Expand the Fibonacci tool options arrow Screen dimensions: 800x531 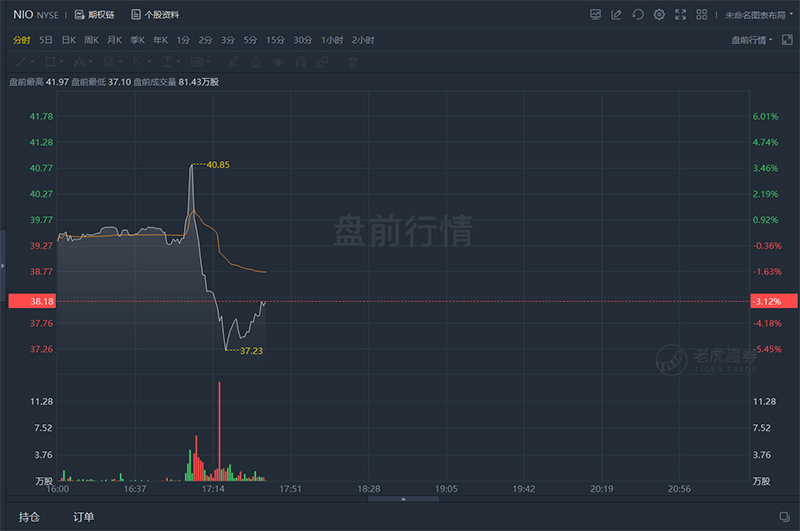(120, 62)
